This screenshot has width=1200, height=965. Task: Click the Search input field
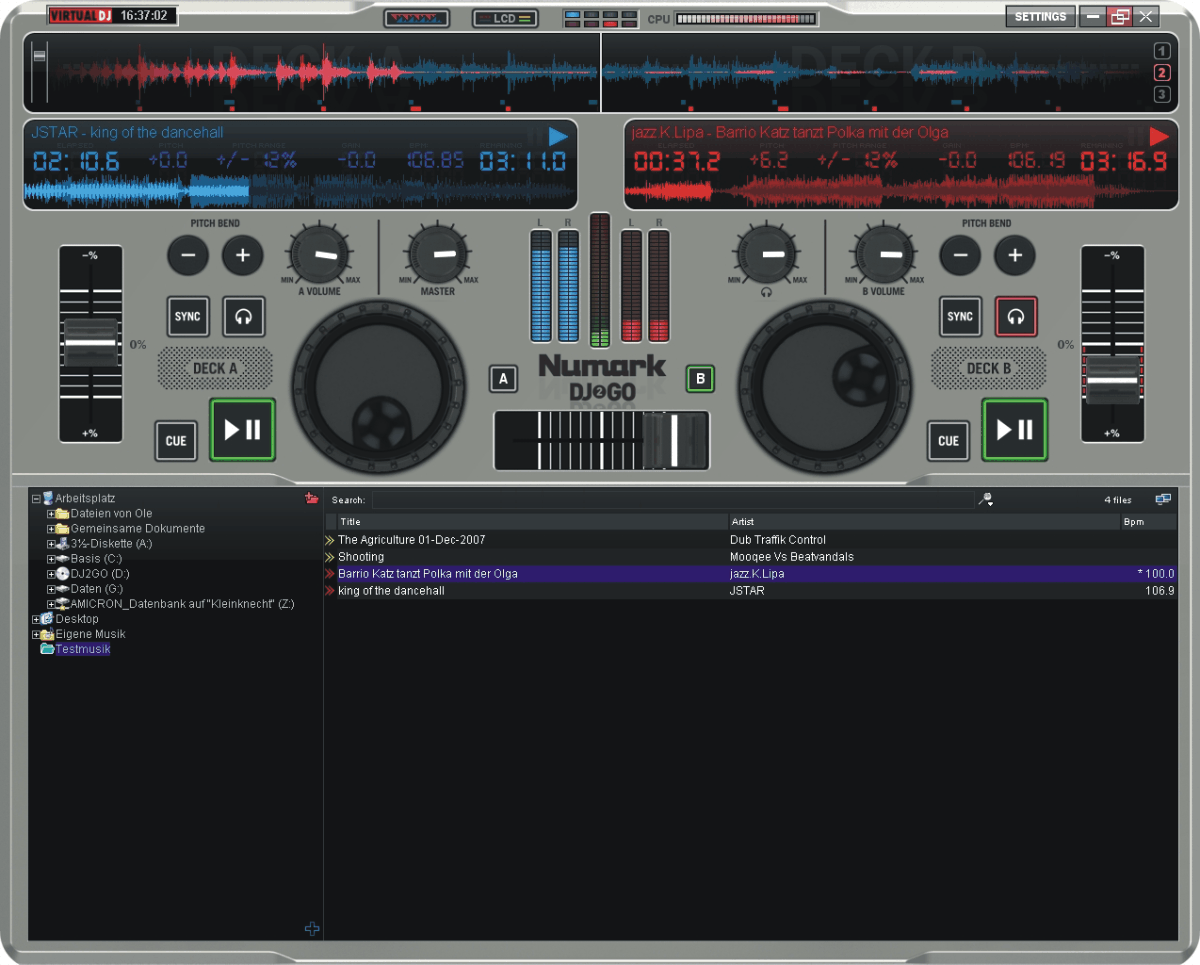pos(672,500)
